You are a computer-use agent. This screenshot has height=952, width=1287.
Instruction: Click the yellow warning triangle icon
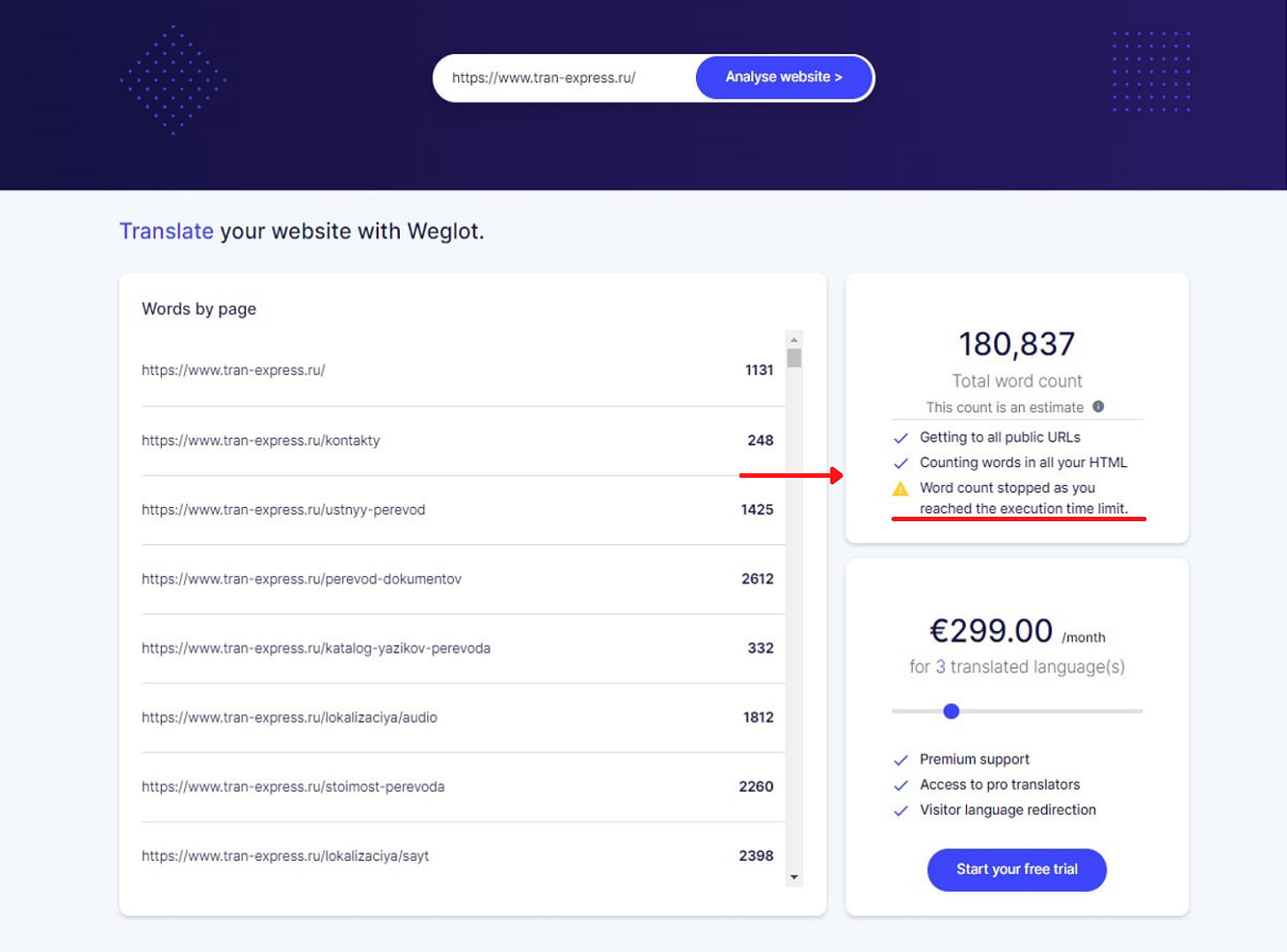(900, 488)
